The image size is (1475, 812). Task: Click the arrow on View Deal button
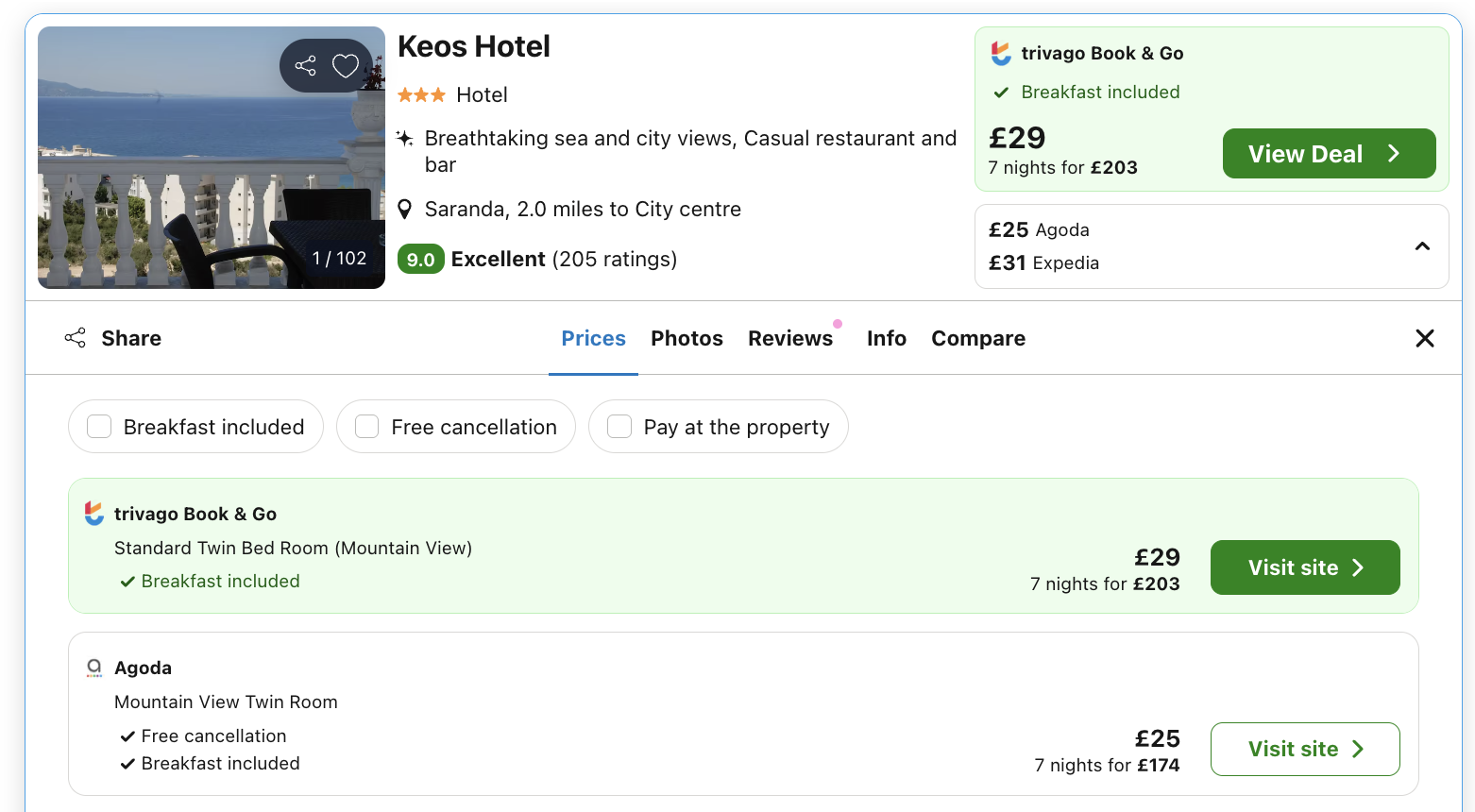(x=1394, y=153)
